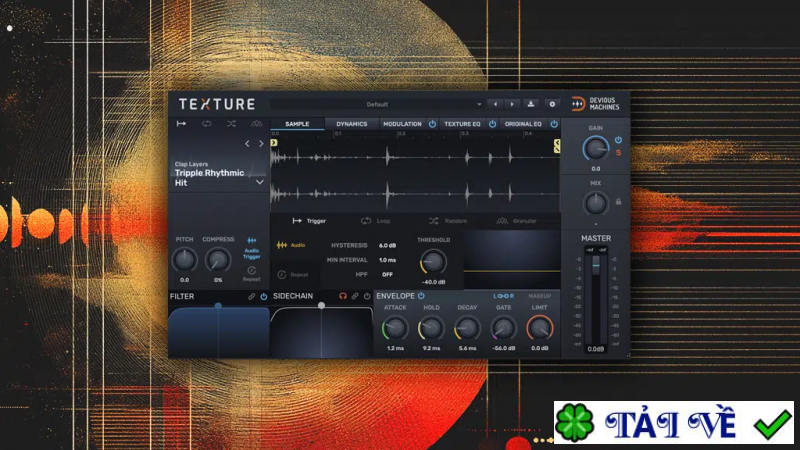
Task: Open the HPF OFF value selector
Action: coord(387,274)
